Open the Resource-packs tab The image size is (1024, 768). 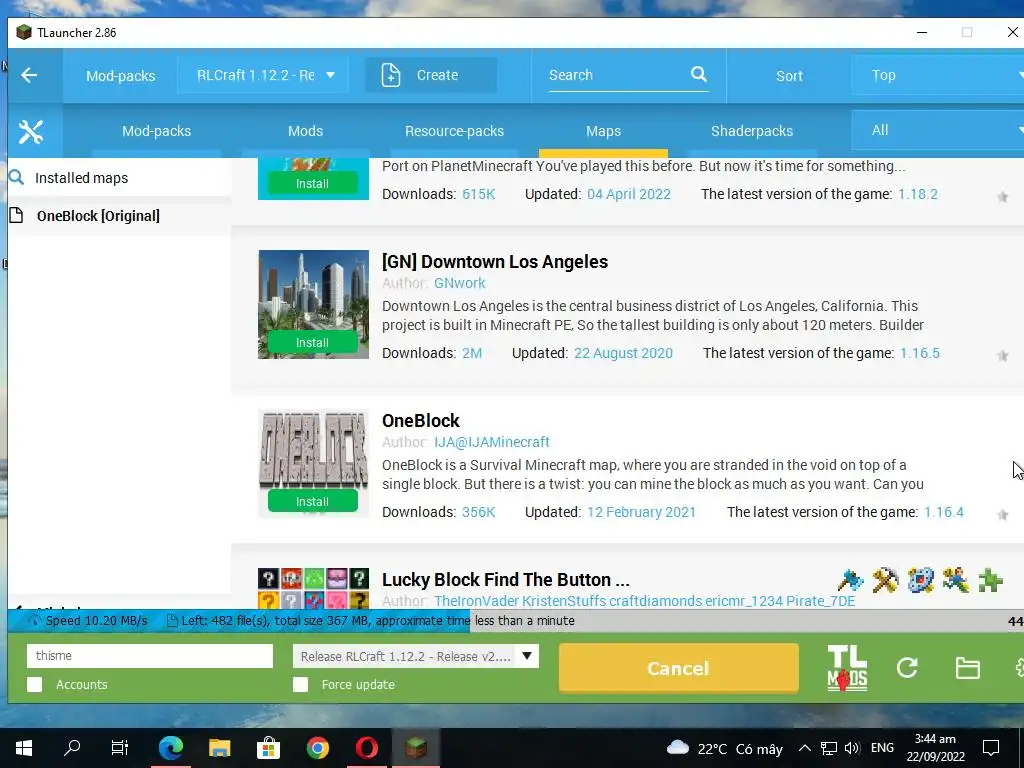tap(455, 131)
